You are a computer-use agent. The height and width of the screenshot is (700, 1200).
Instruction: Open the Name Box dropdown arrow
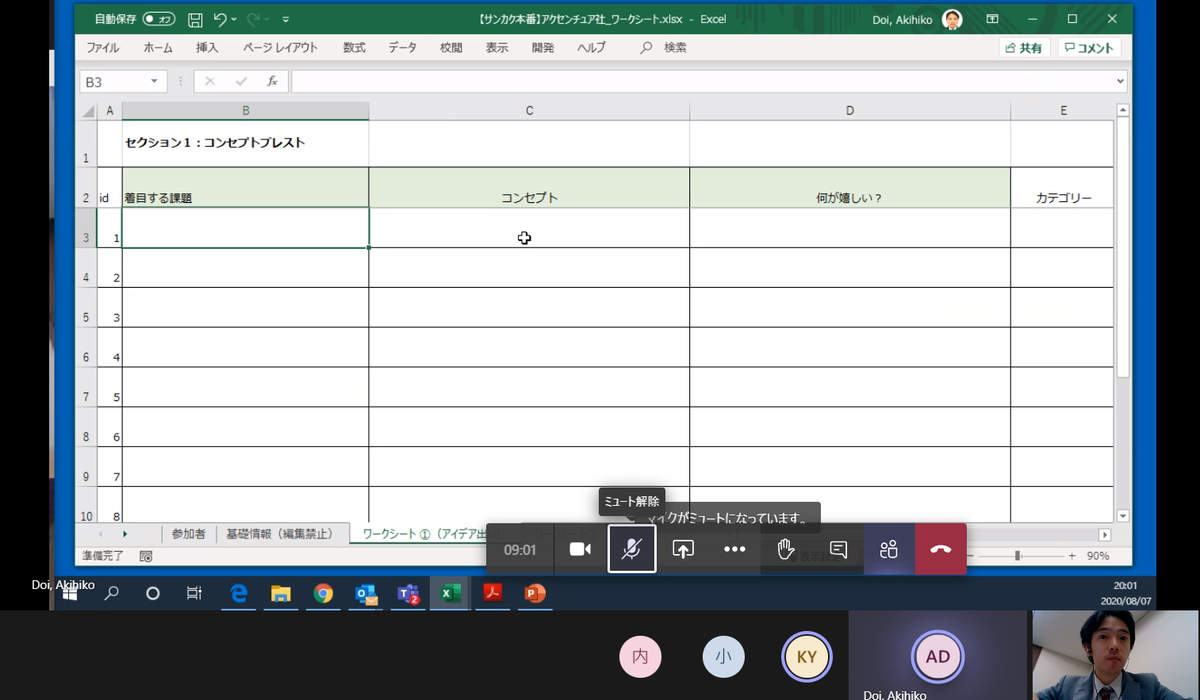point(154,82)
